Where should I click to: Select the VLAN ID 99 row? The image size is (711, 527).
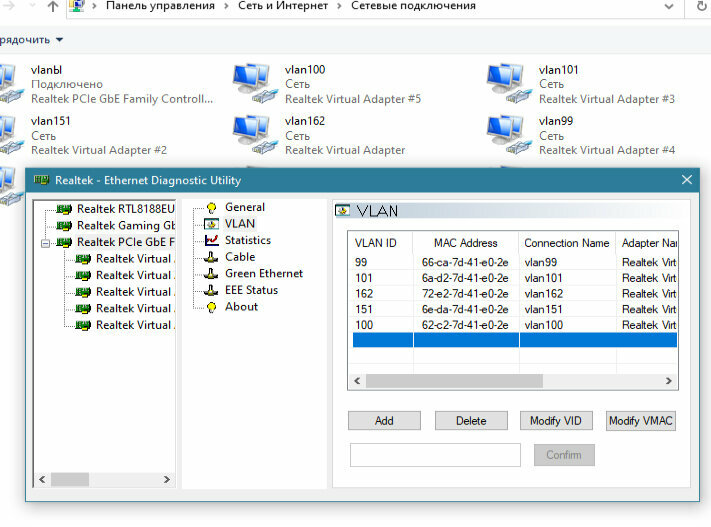coord(515,262)
